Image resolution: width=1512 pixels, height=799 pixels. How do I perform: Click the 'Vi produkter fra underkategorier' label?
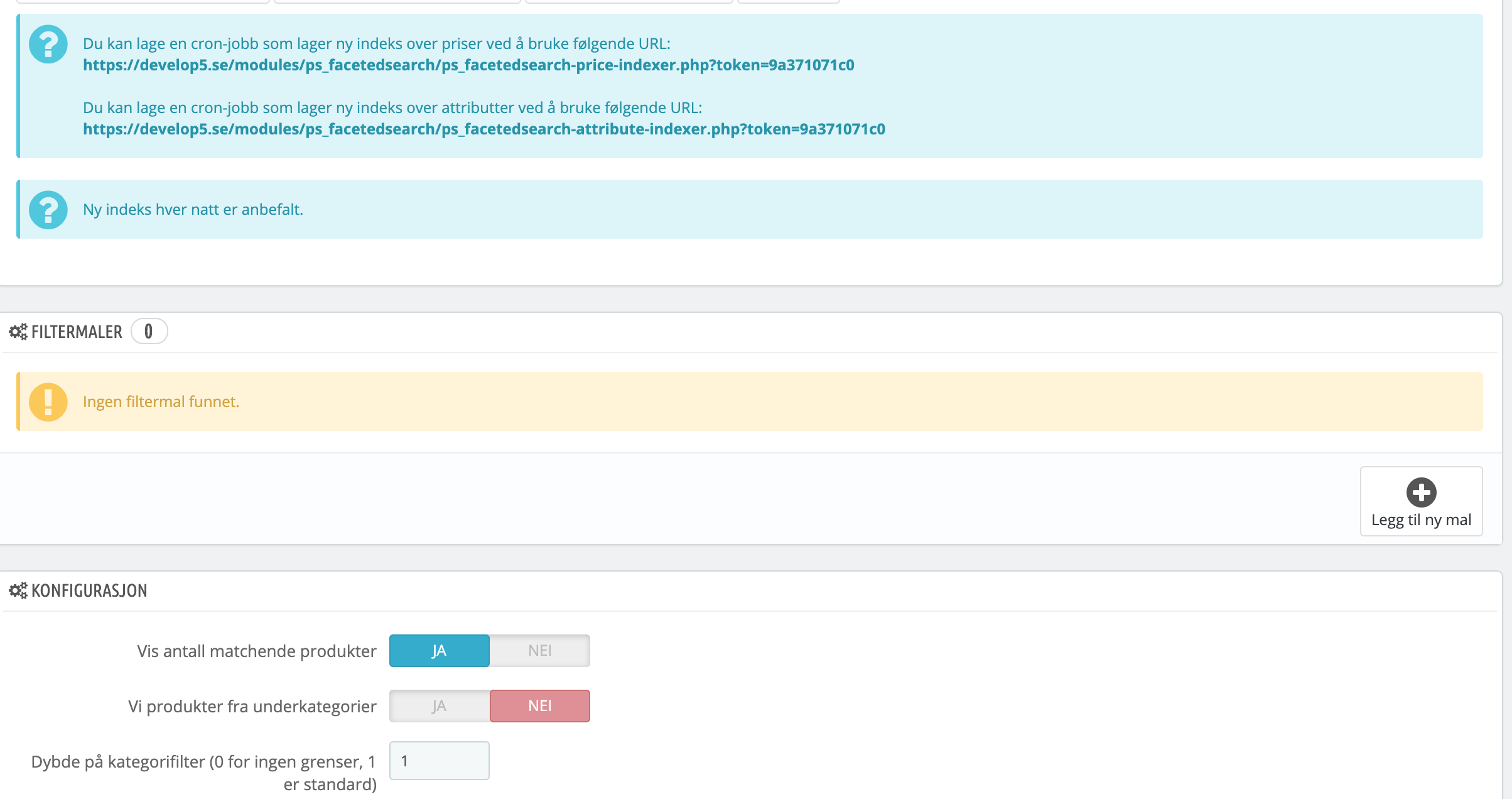click(x=252, y=707)
